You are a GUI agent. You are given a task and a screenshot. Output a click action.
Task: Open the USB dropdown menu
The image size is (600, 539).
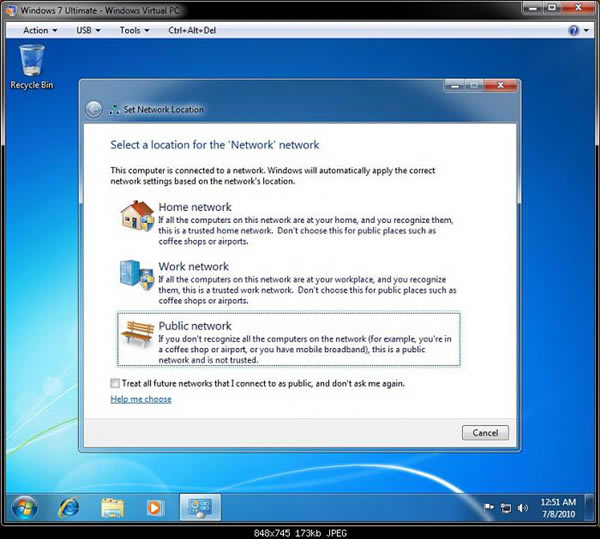coord(87,30)
